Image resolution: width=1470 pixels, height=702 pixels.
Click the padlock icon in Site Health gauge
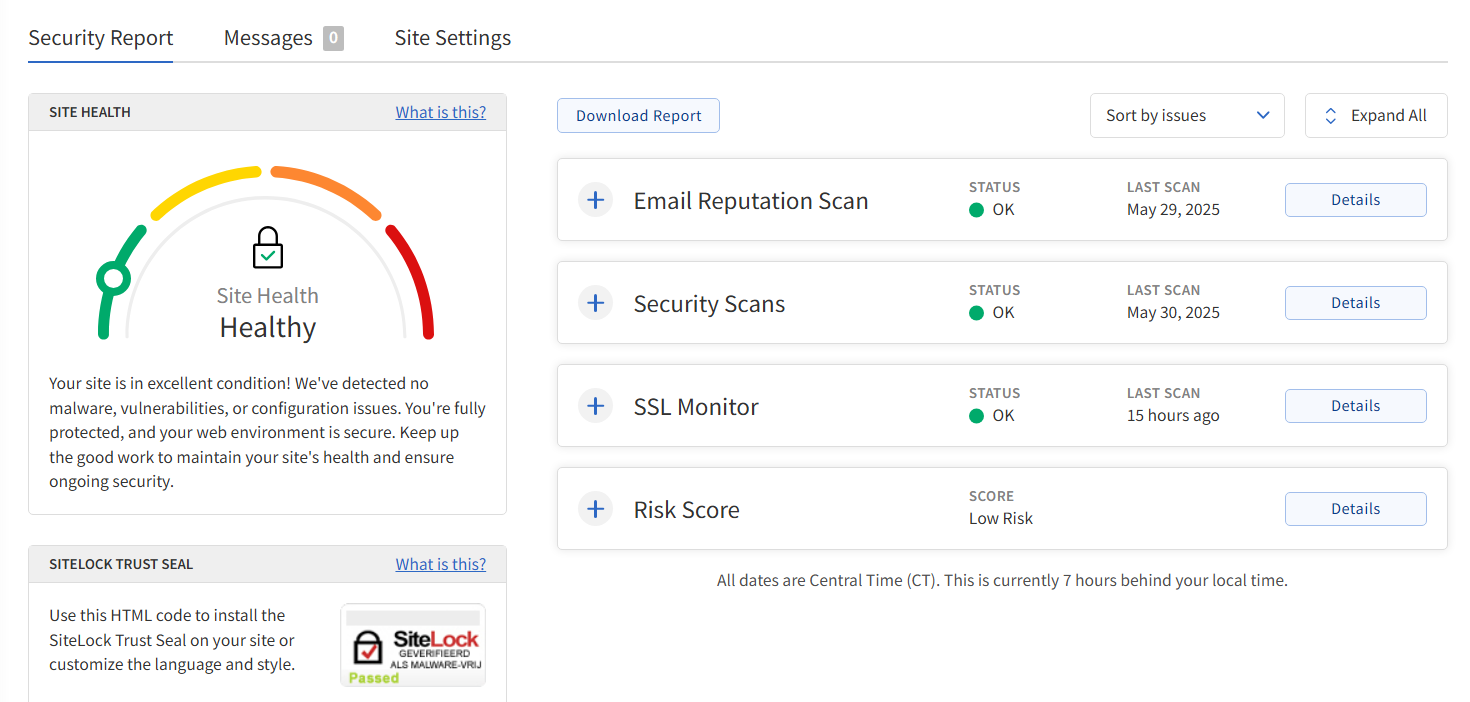click(267, 247)
